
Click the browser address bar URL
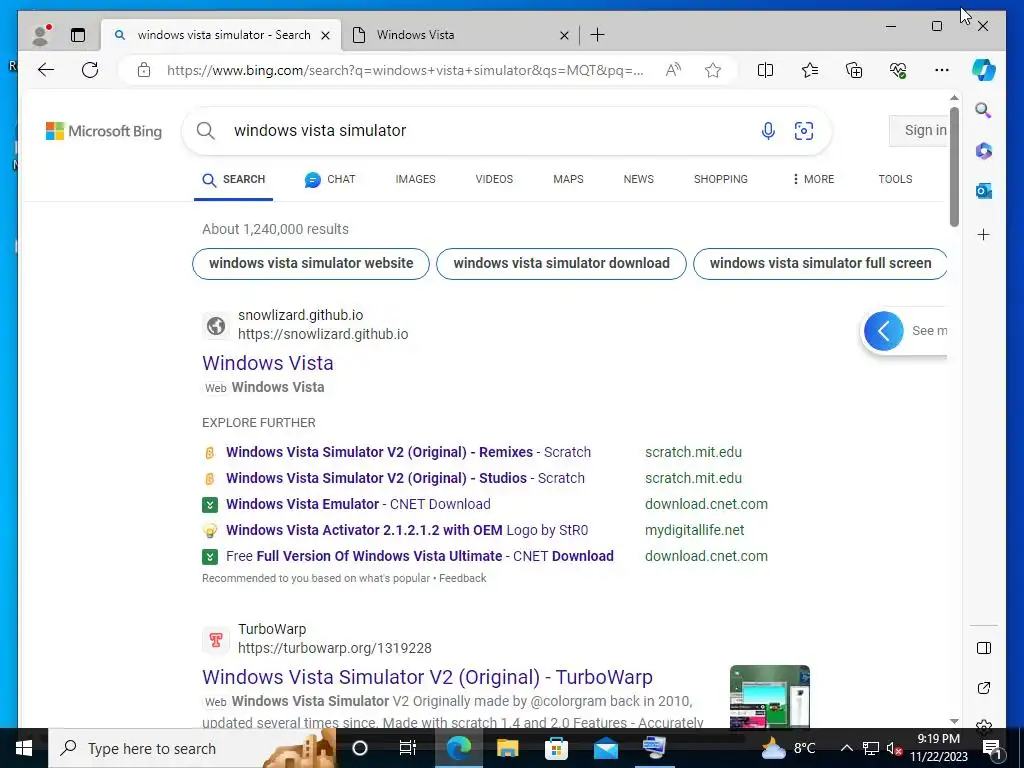click(x=405, y=70)
